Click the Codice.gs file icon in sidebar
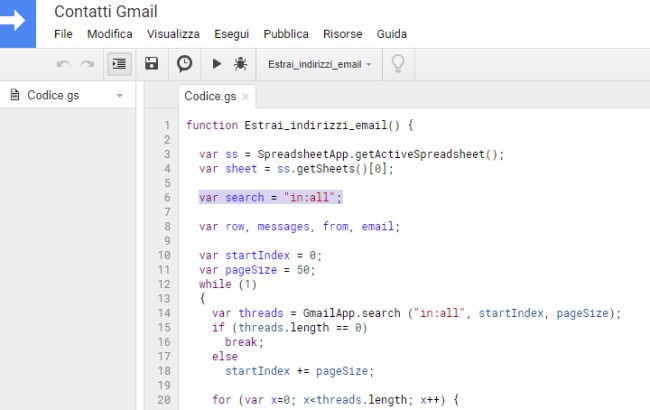Viewport: 650px width, 410px height. point(15,95)
